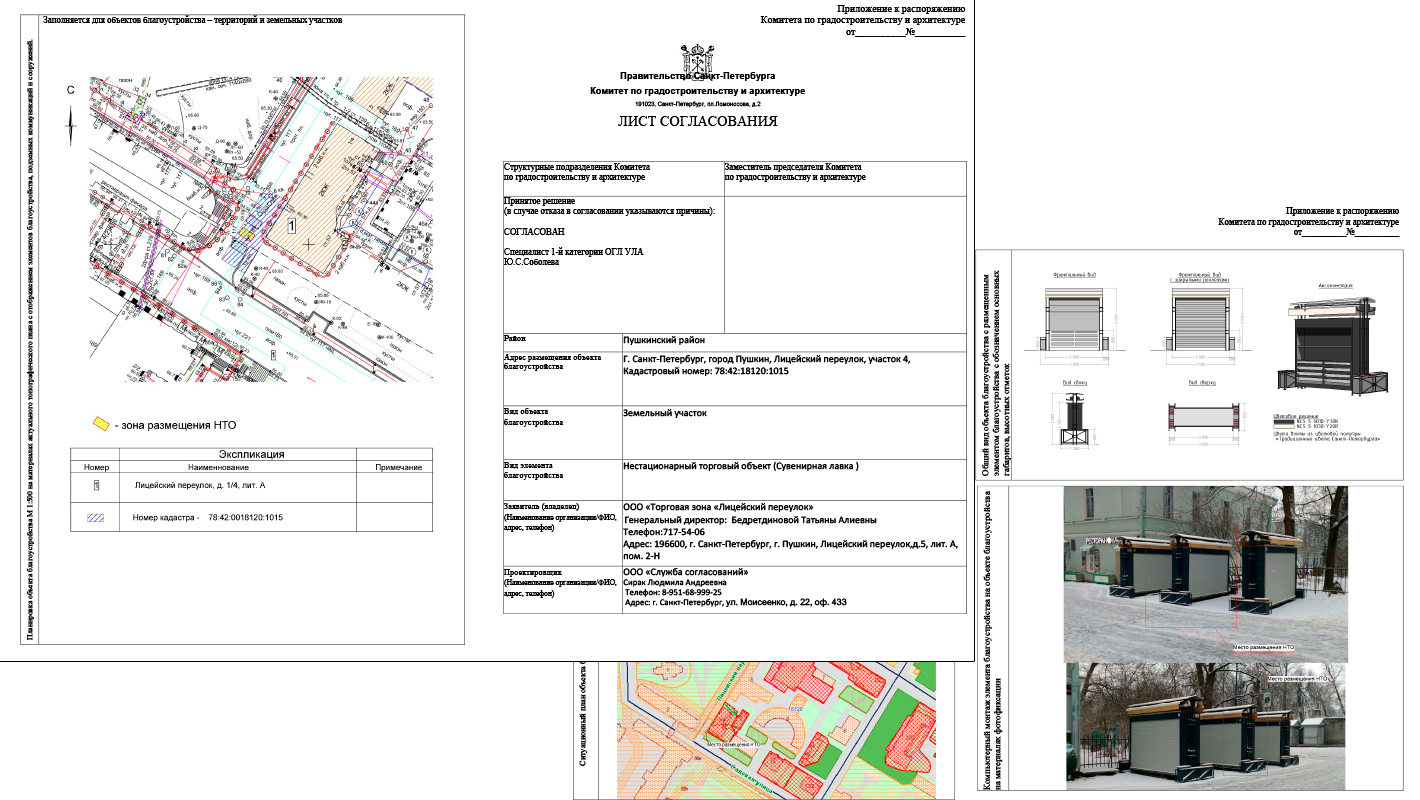This screenshot has width=1420, height=800.
Task: Click the yellow legend swatch for зона размещения НТО
Action: point(101,424)
